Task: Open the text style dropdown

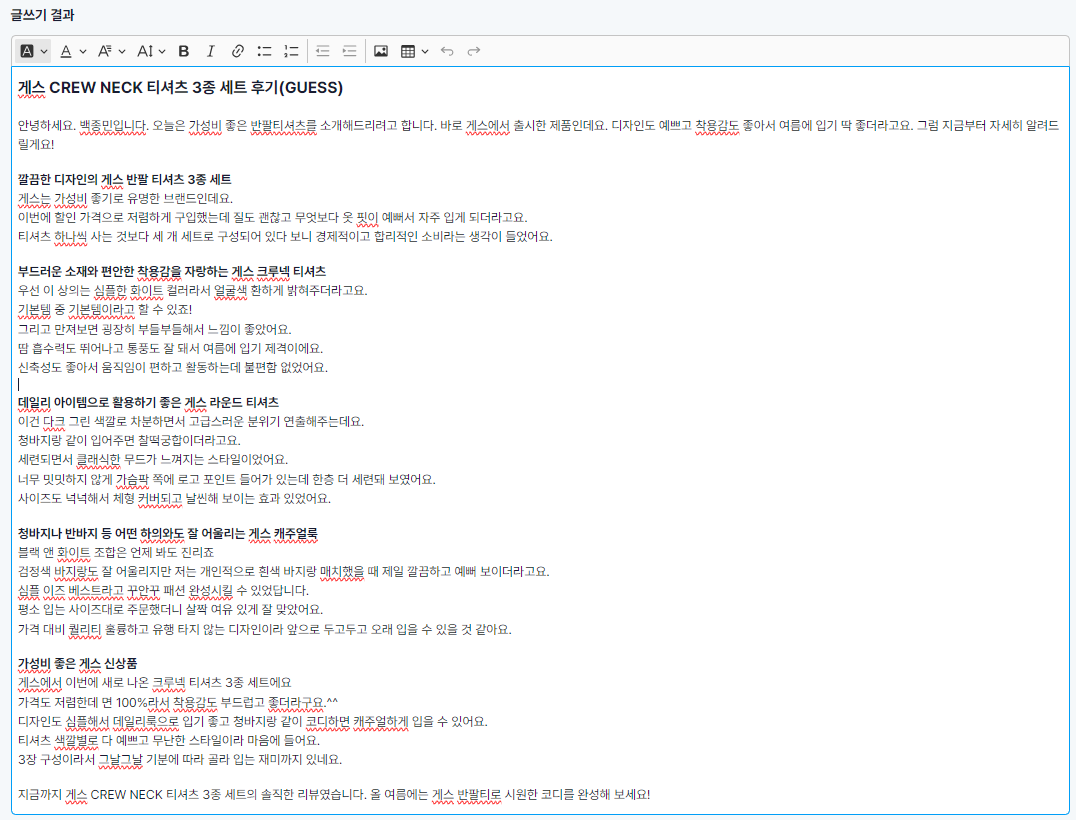Action: (28, 51)
